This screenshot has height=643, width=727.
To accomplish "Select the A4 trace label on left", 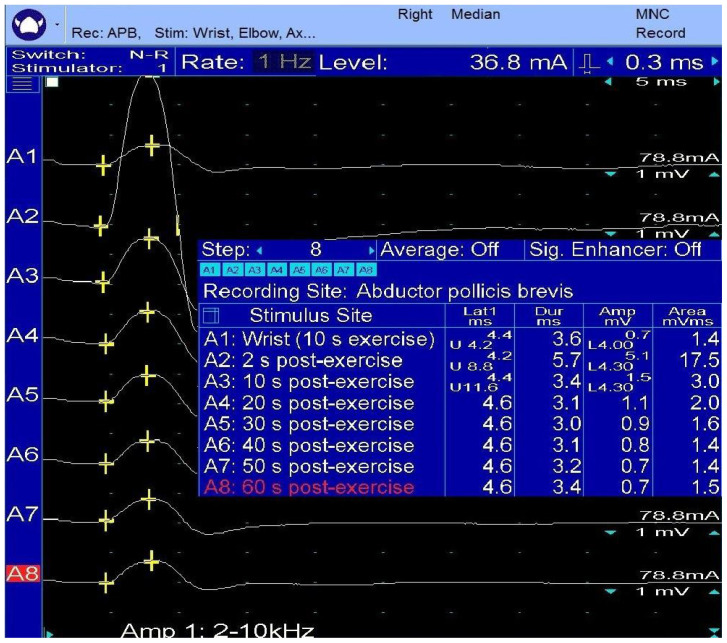I will pyautogui.click(x=22, y=335).
